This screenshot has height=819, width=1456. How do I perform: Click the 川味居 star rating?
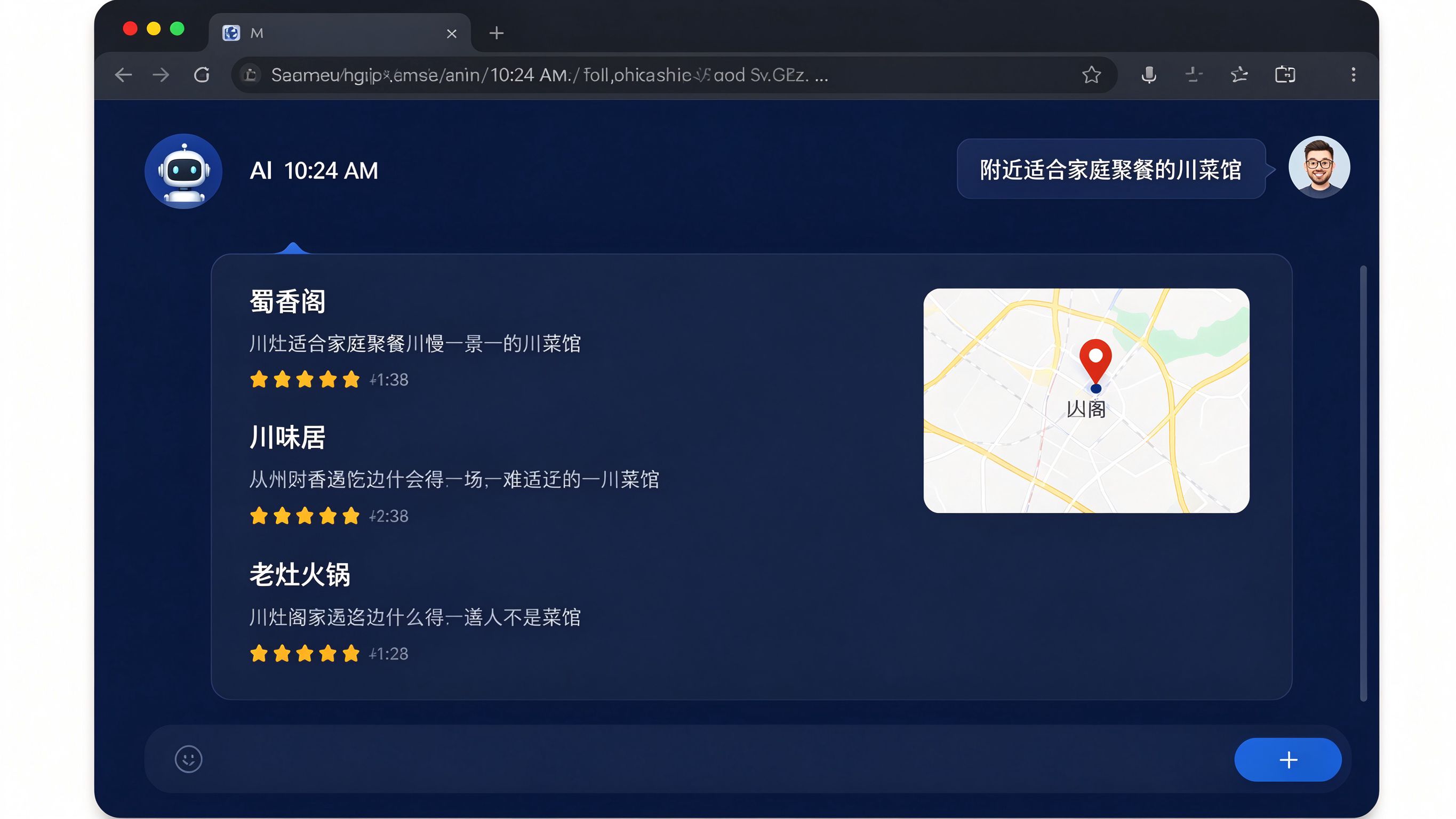click(x=305, y=516)
